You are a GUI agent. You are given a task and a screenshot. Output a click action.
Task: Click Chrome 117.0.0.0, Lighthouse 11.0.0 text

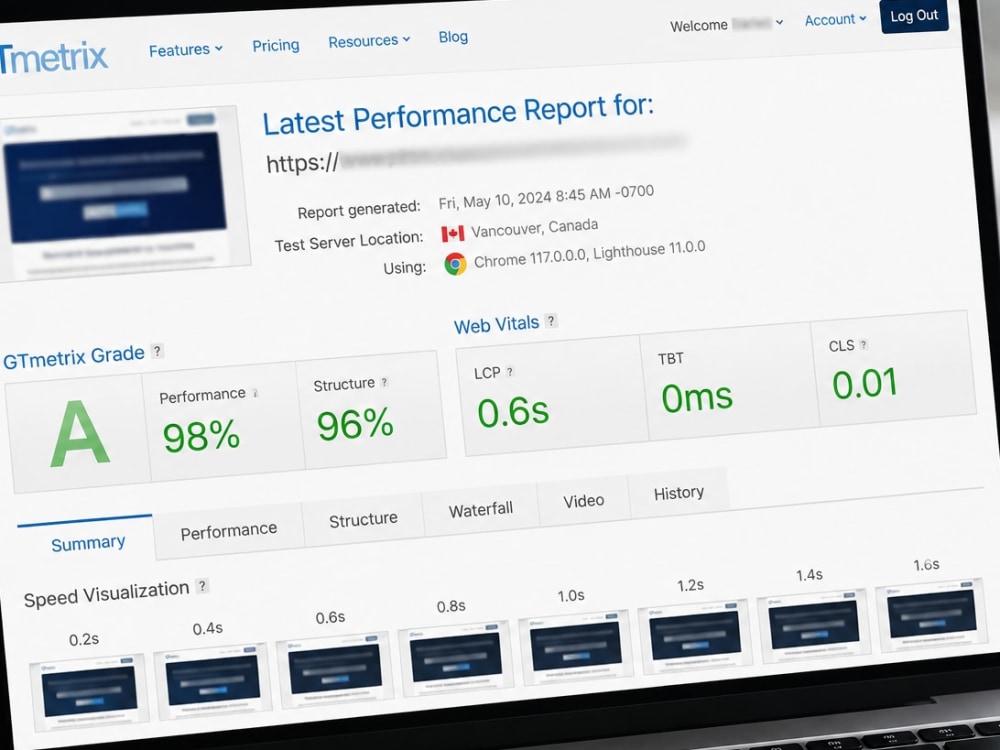589,253
